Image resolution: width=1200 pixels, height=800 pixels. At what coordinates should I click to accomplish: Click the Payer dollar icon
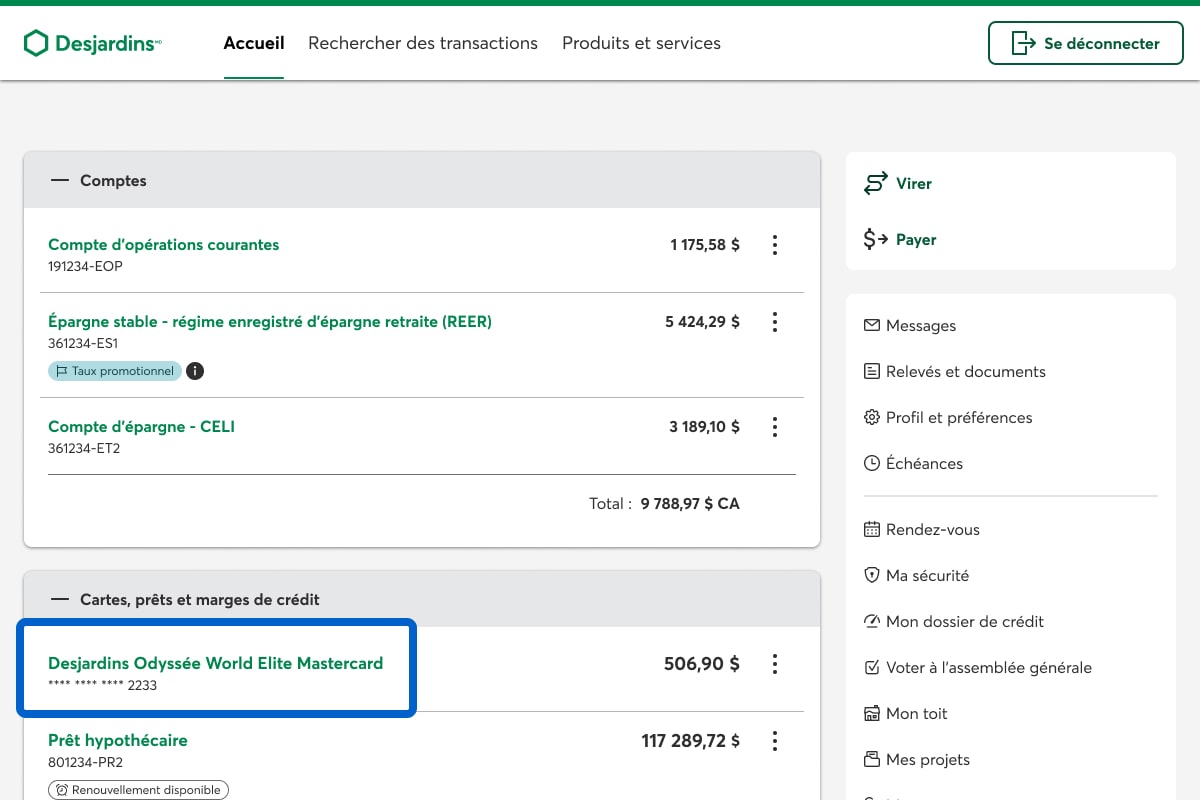876,240
